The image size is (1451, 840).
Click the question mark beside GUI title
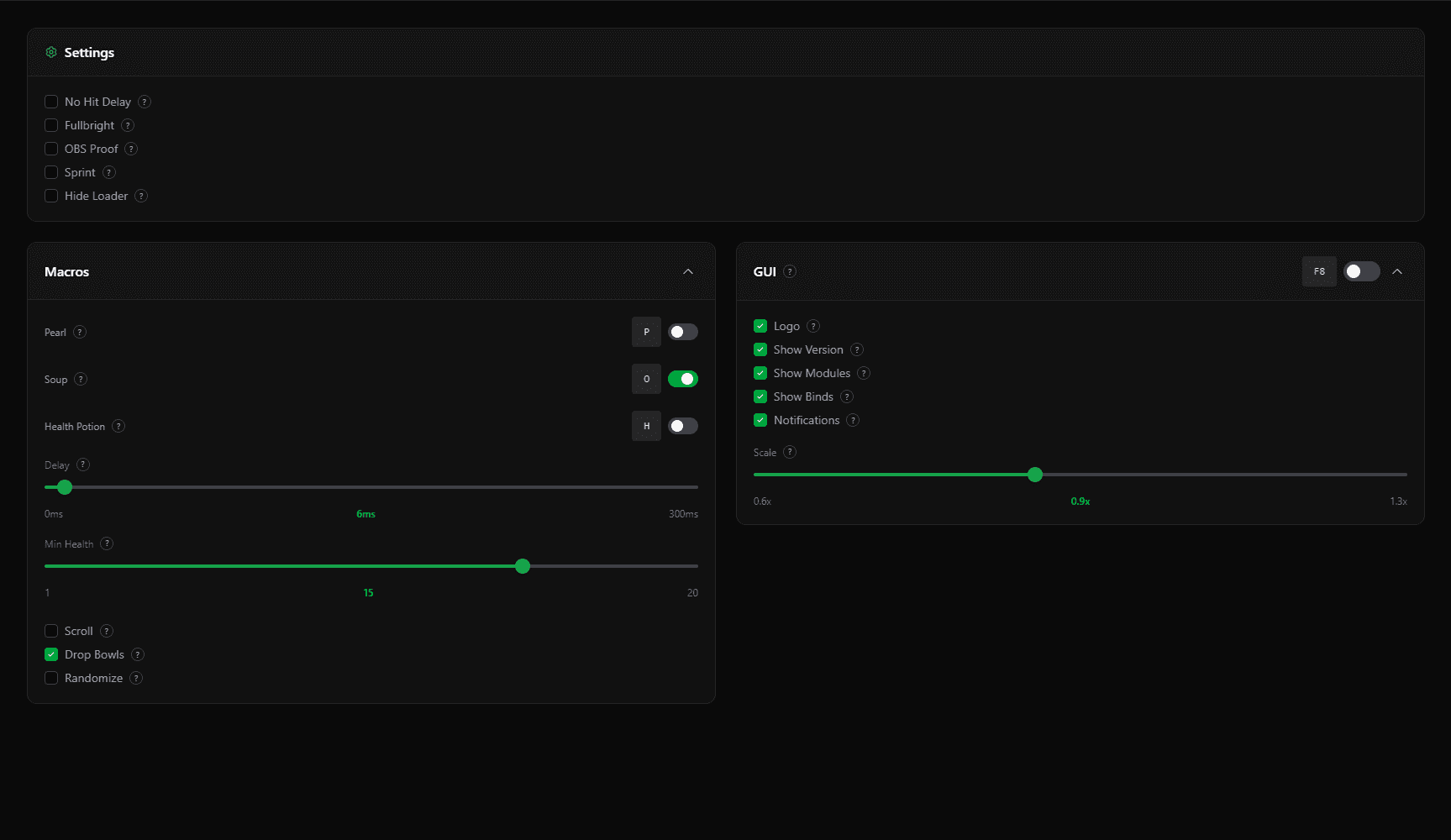point(790,271)
